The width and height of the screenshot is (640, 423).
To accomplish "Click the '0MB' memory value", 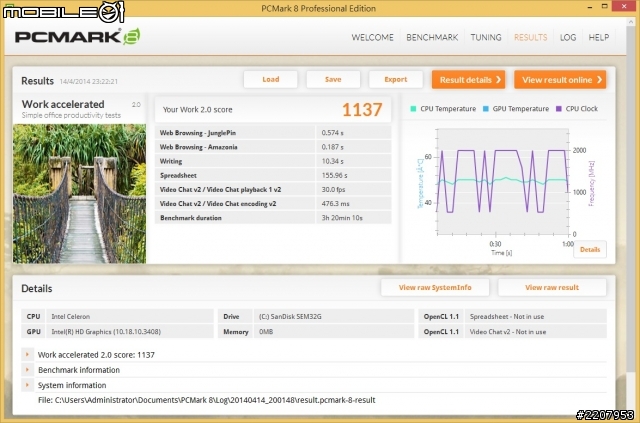I will (x=266, y=332).
